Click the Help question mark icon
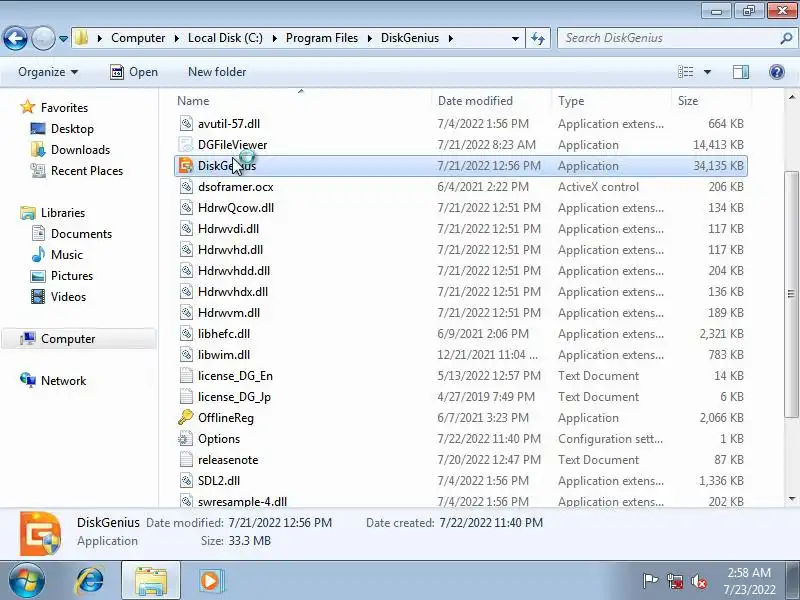Viewport: 800px width, 600px height. (777, 72)
